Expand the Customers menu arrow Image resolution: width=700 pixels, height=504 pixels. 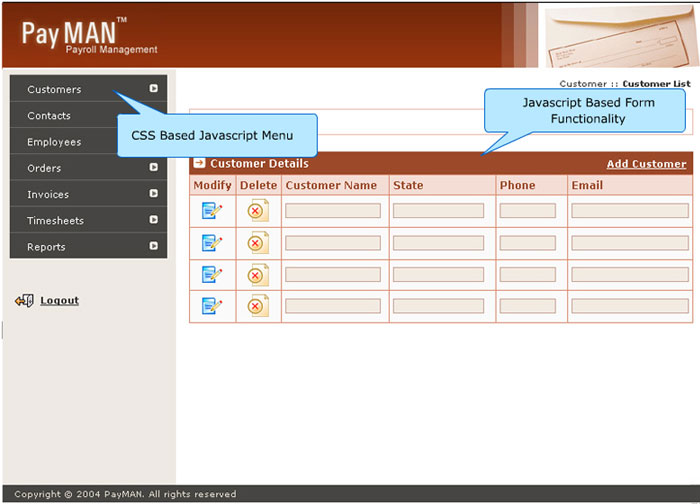tap(154, 88)
